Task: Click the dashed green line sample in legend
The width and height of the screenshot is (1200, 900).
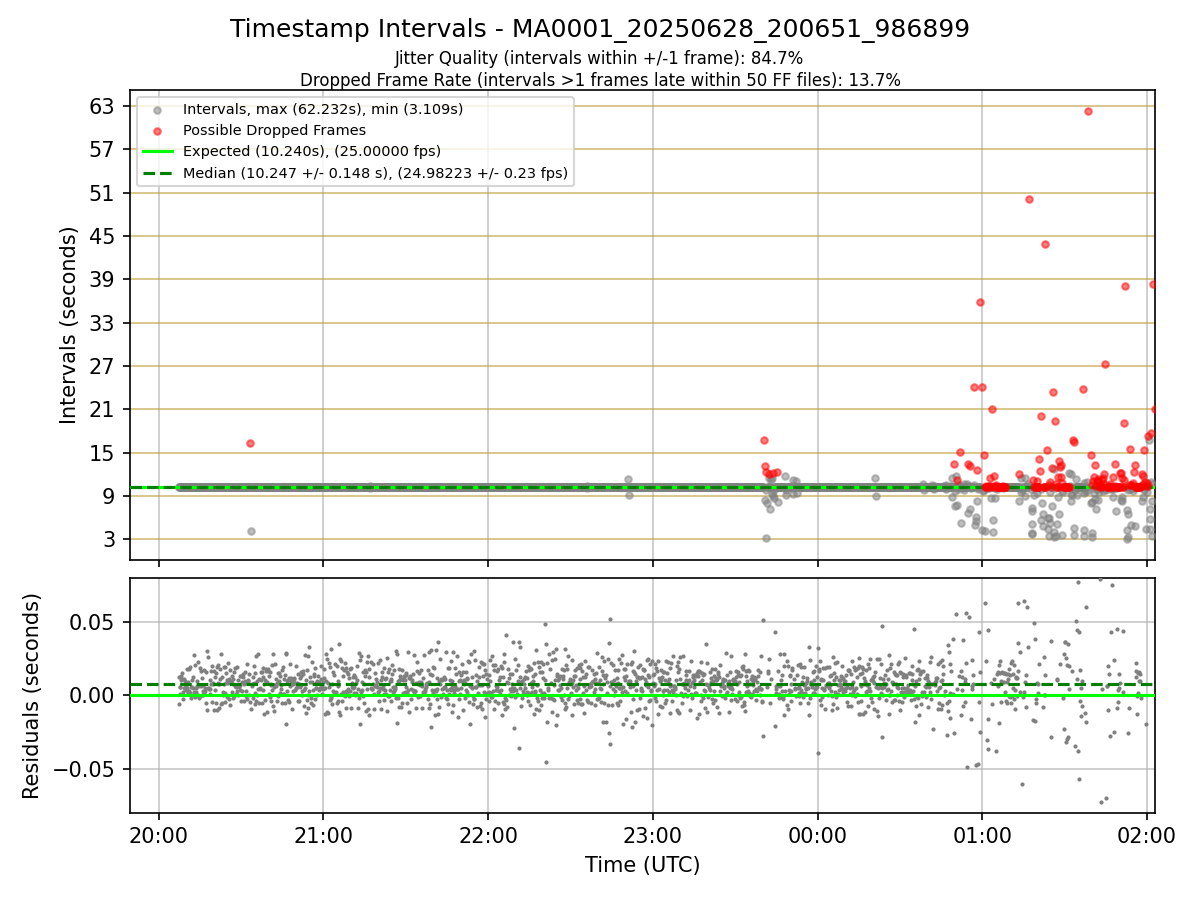Action: coord(157,173)
